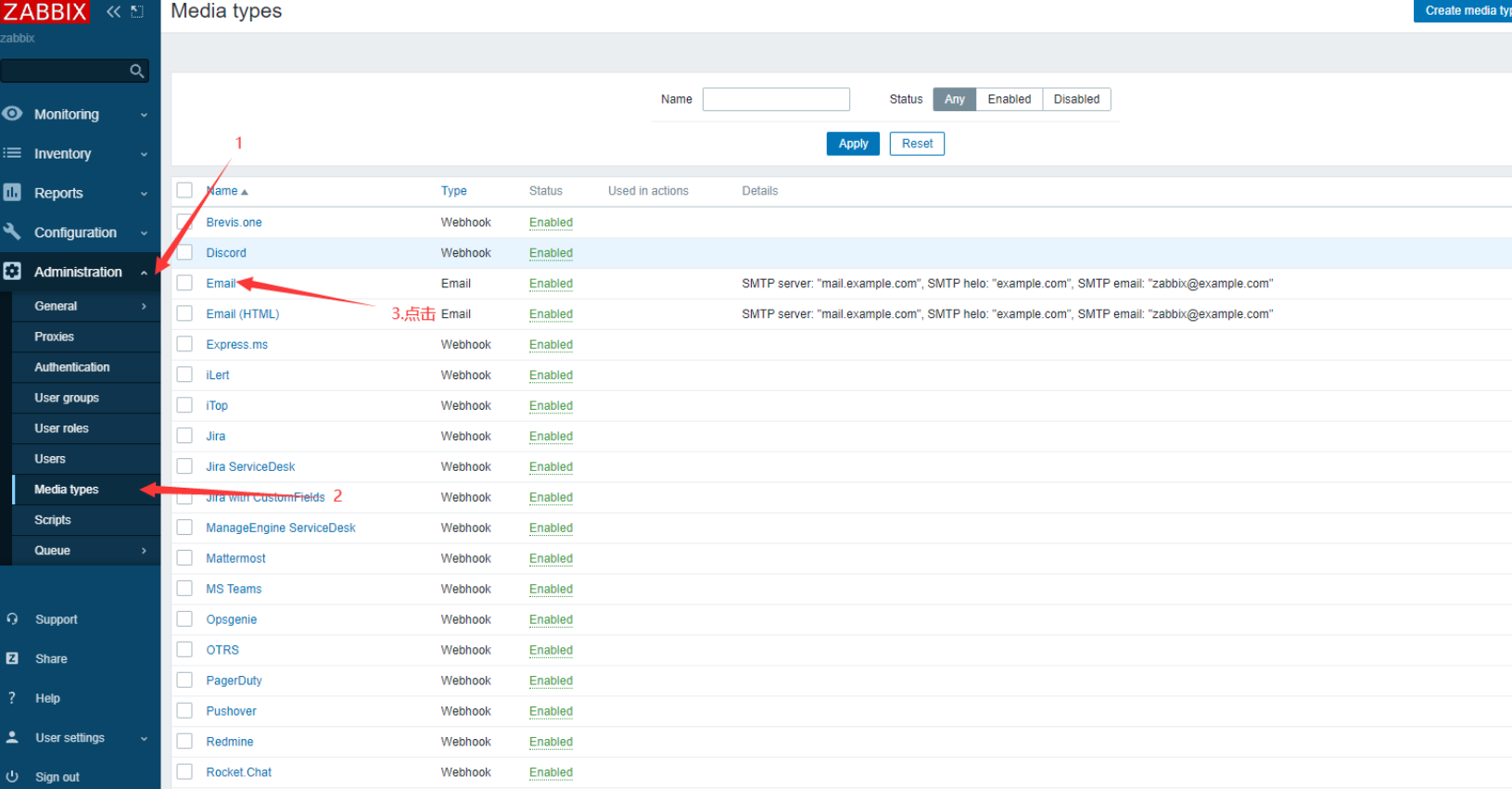Viewport: 1512px width, 789px height.
Task: Open Scripts menu item
Action: click(x=53, y=520)
